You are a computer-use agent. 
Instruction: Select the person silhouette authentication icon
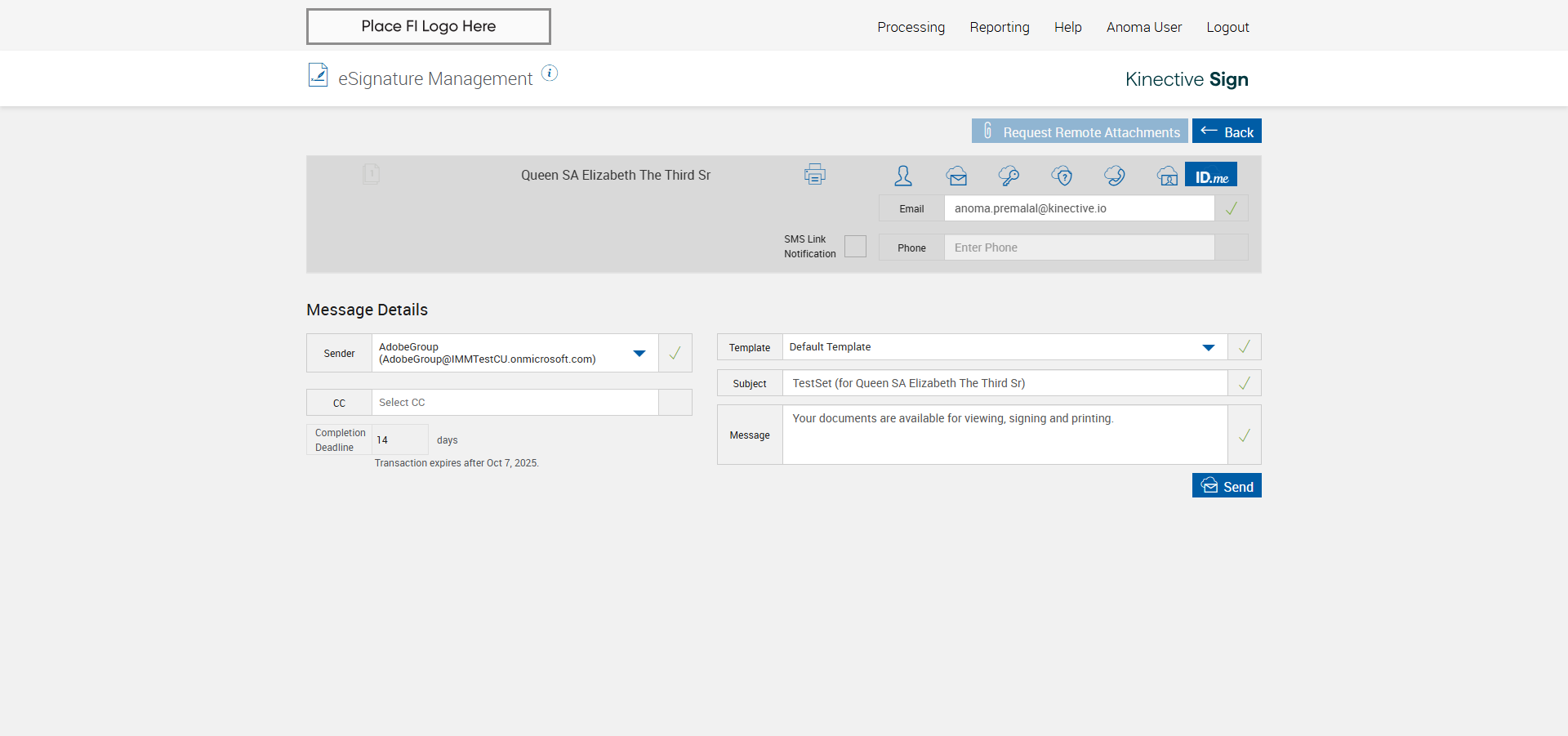[x=903, y=175]
